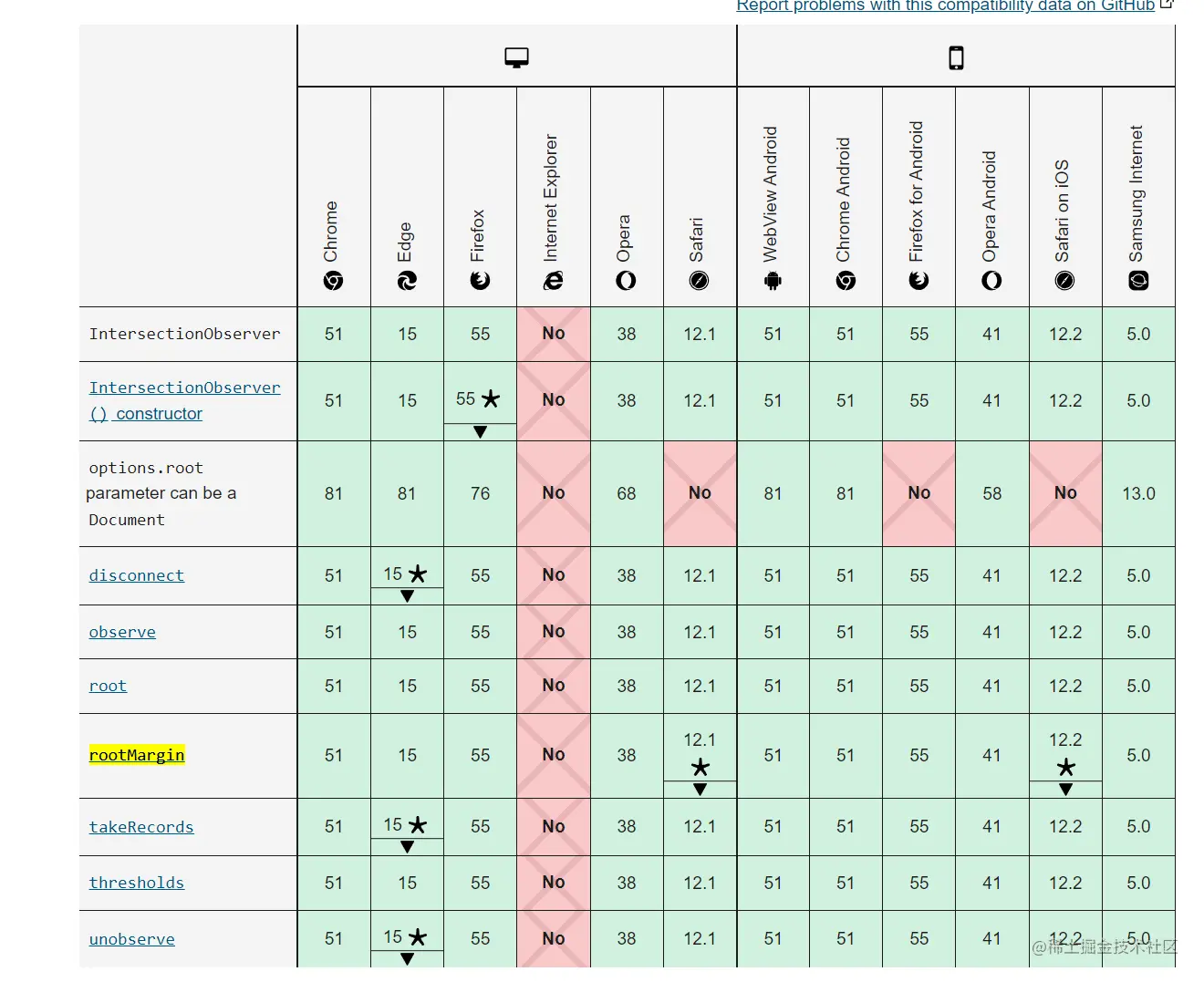Click the Chrome column header label
This screenshot has height=982, width=1204.
330,232
